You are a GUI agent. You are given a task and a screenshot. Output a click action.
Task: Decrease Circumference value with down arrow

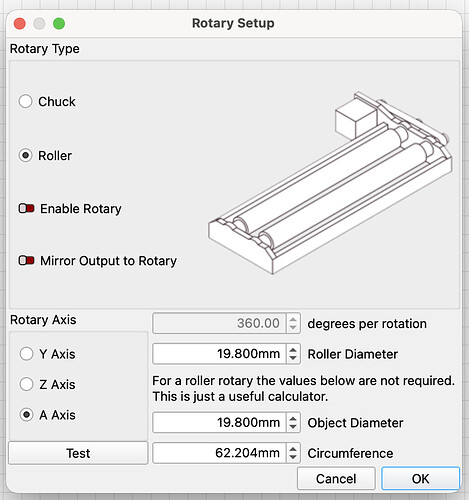293,457
